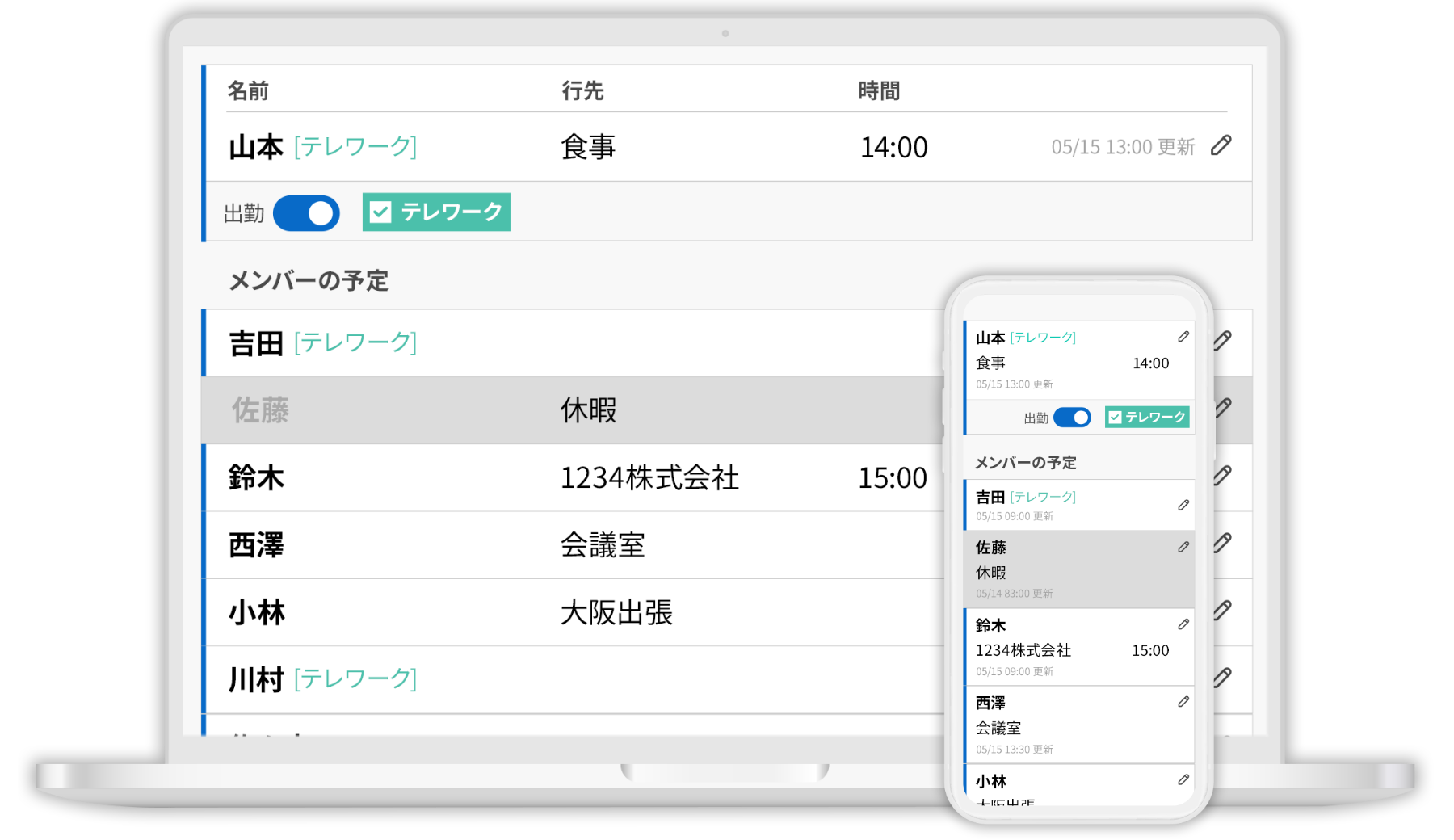Click 食事 on the phone screen
Viewport: 1454px width, 840px height.
[x=991, y=363]
